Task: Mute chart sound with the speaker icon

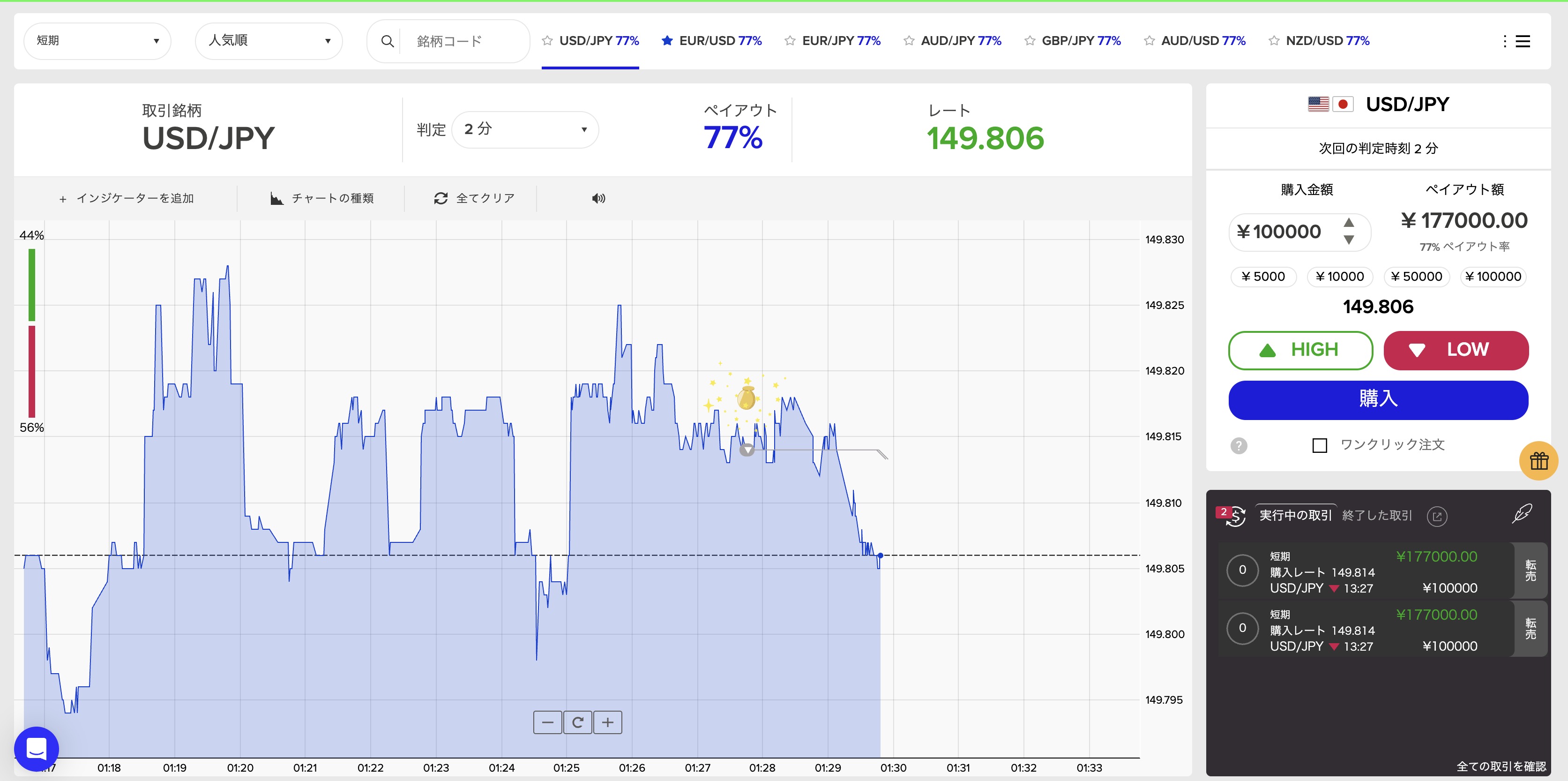Action: pos(598,198)
